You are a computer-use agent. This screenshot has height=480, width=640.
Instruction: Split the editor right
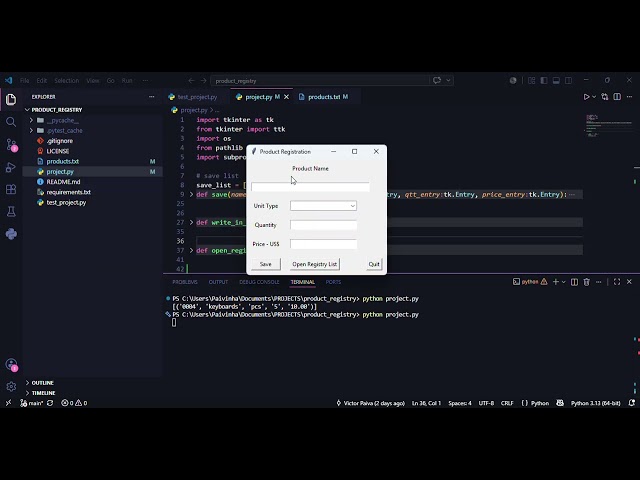[617, 97]
